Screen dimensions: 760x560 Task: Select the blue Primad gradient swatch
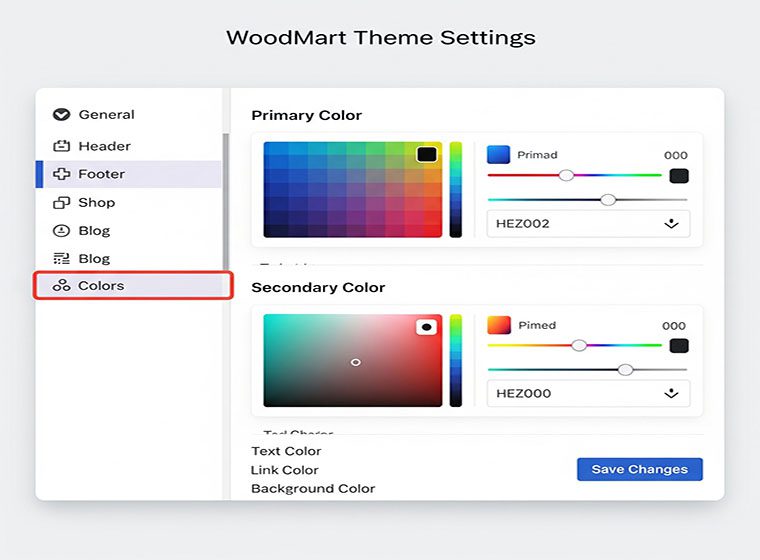pos(498,155)
